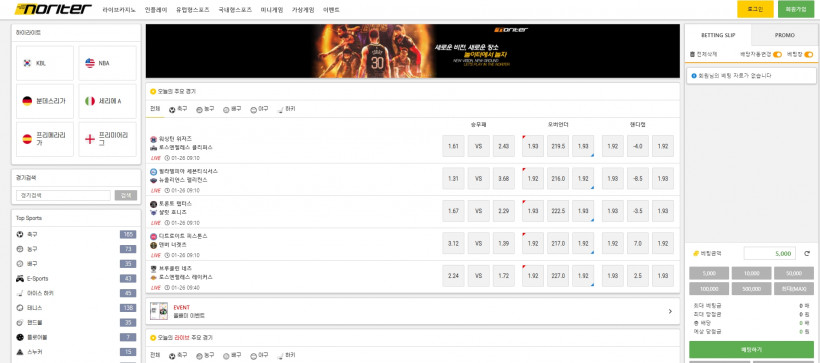
Task: Select the 50,000 quick amount button
Action: point(794,274)
